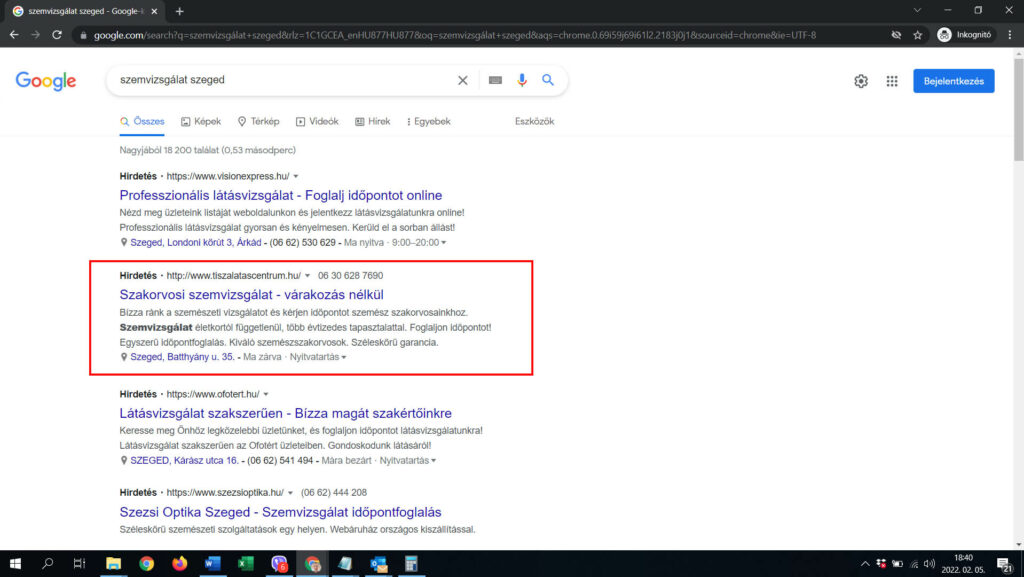The image size is (1024, 577).
Task: Open the tab search chevron in title bar
Action: (918, 10)
